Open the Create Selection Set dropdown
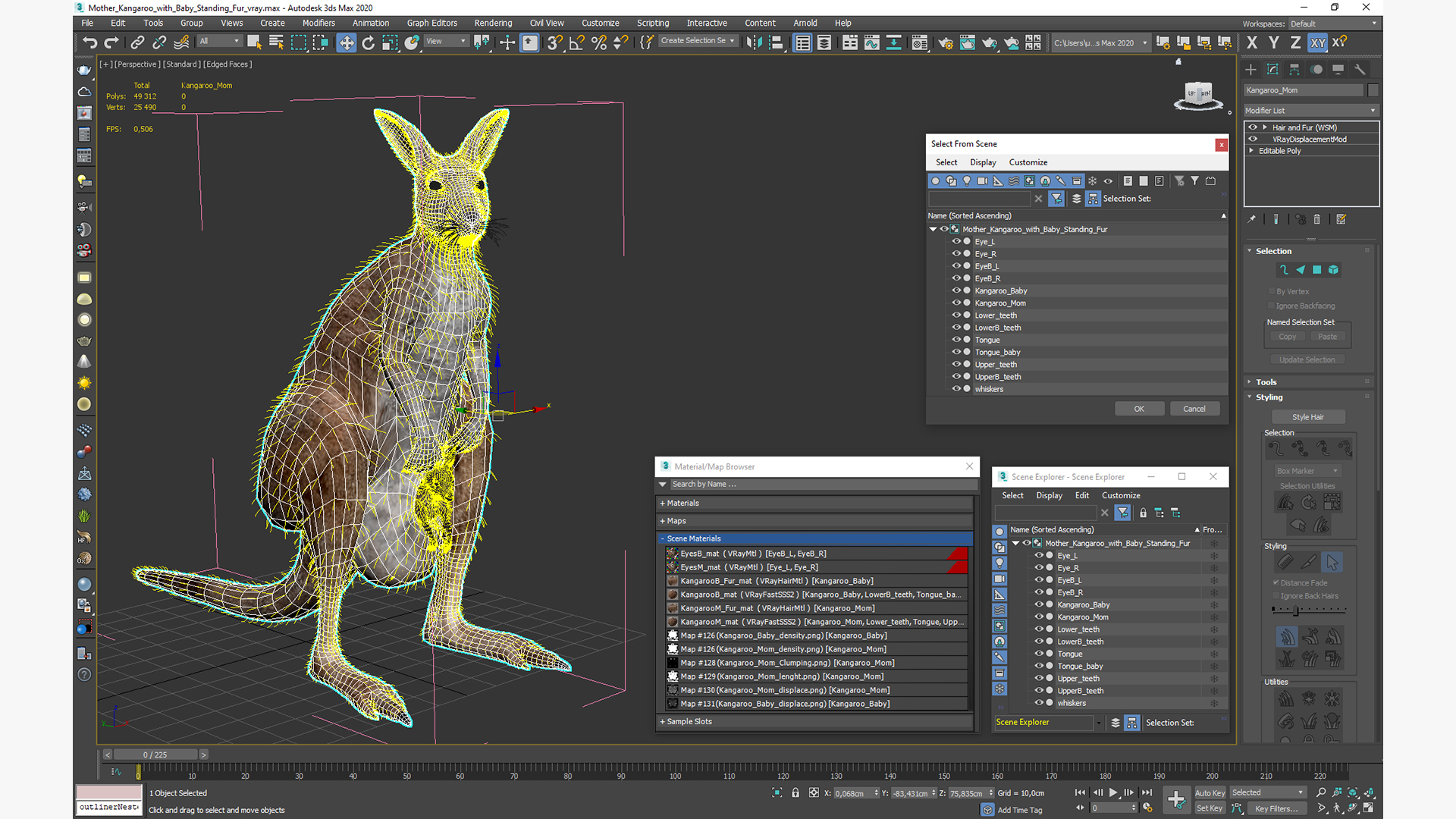 click(698, 41)
